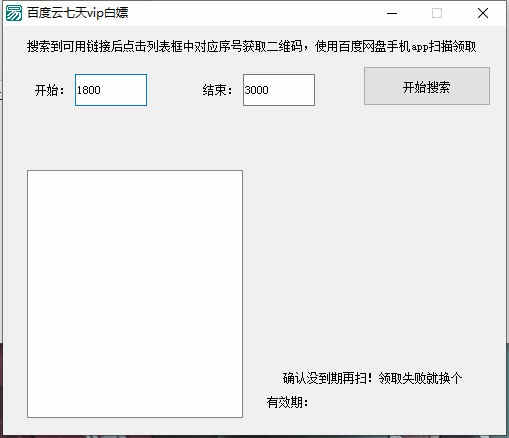Viewport: 509px width, 438px height.
Task: Click the blank value area after 有效期:
Action: [x=383, y=402]
